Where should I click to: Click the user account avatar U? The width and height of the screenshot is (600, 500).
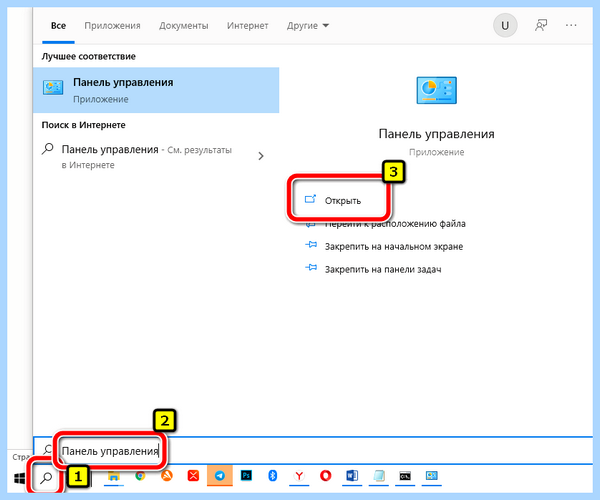(505, 25)
